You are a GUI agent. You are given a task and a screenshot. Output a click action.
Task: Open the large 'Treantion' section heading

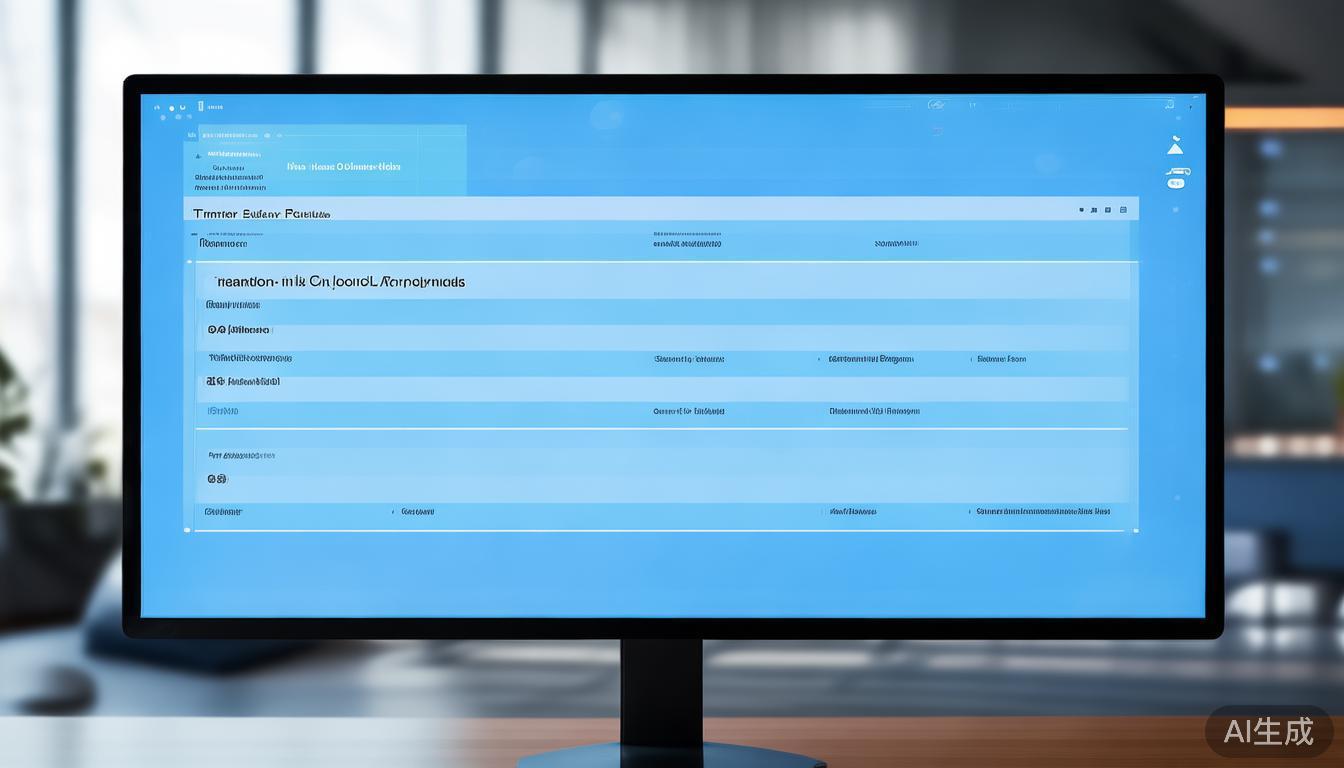point(340,282)
